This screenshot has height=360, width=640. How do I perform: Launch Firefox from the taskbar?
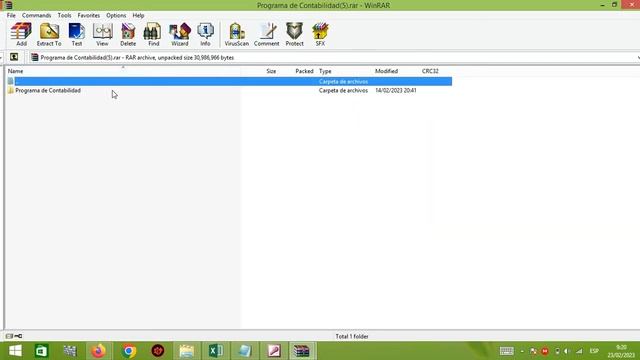tap(98, 351)
